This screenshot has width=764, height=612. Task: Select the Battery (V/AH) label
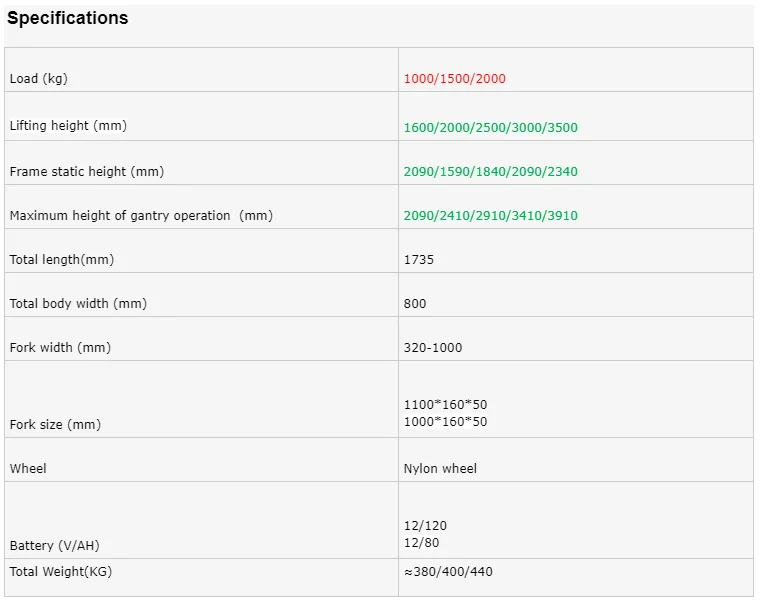click(x=55, y=546)
